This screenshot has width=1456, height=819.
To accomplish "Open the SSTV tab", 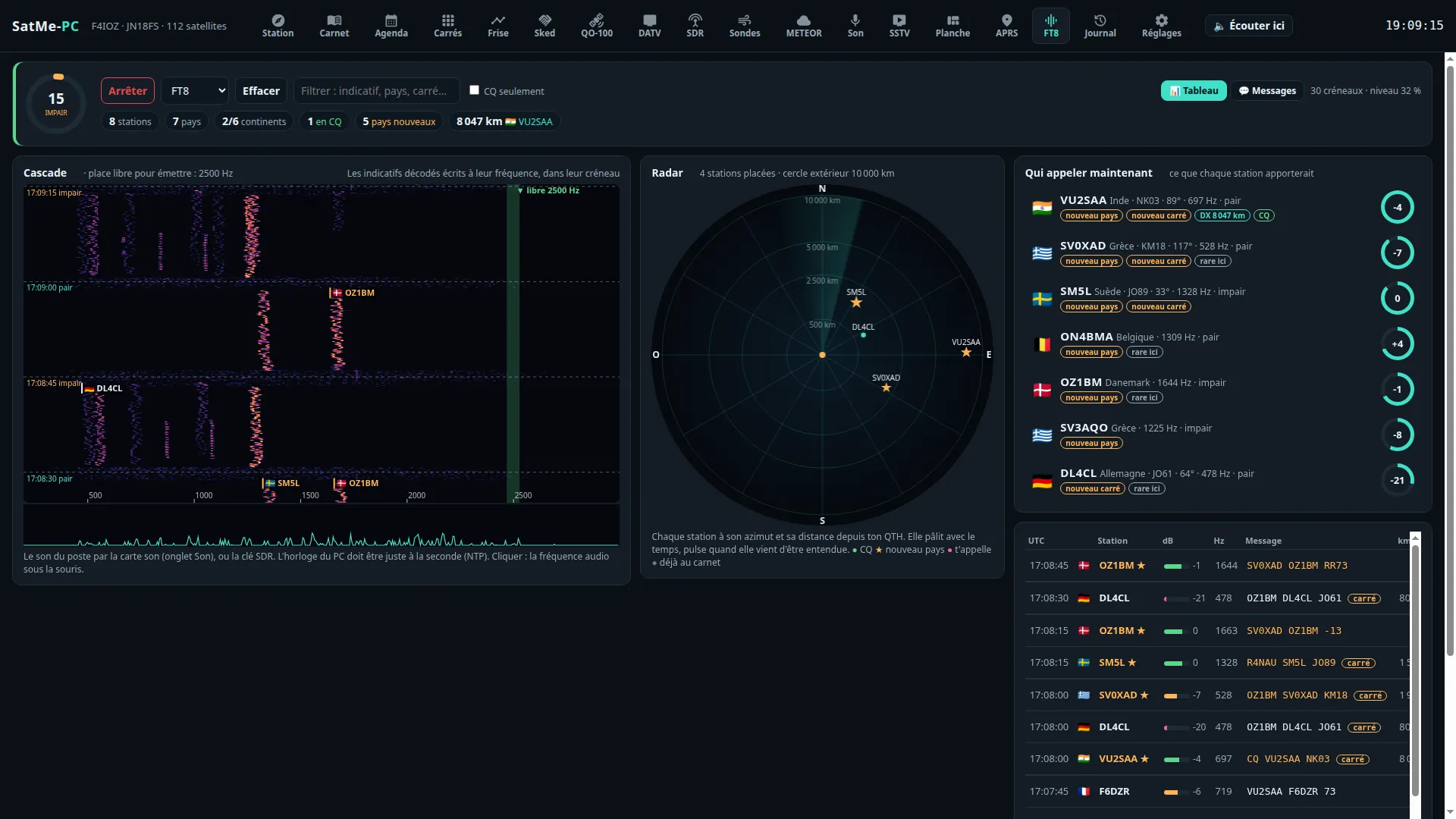I will (x=899, y=26).
